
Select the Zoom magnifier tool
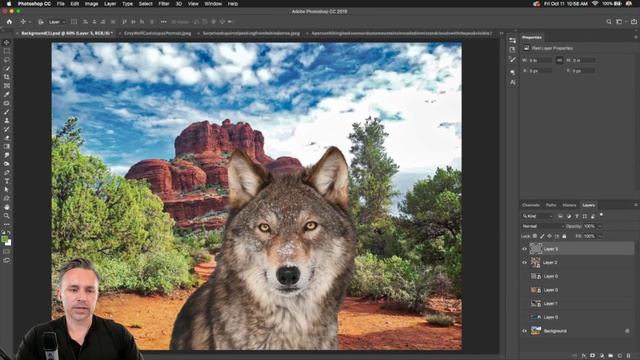coord(7,216)
